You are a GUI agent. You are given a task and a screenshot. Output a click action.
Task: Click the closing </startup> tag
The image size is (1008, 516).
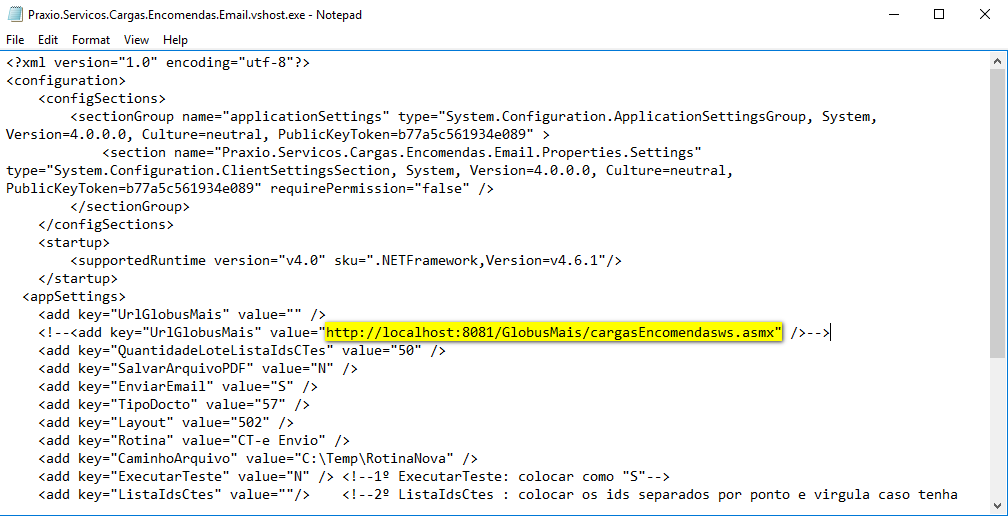(x=78, y=279)
